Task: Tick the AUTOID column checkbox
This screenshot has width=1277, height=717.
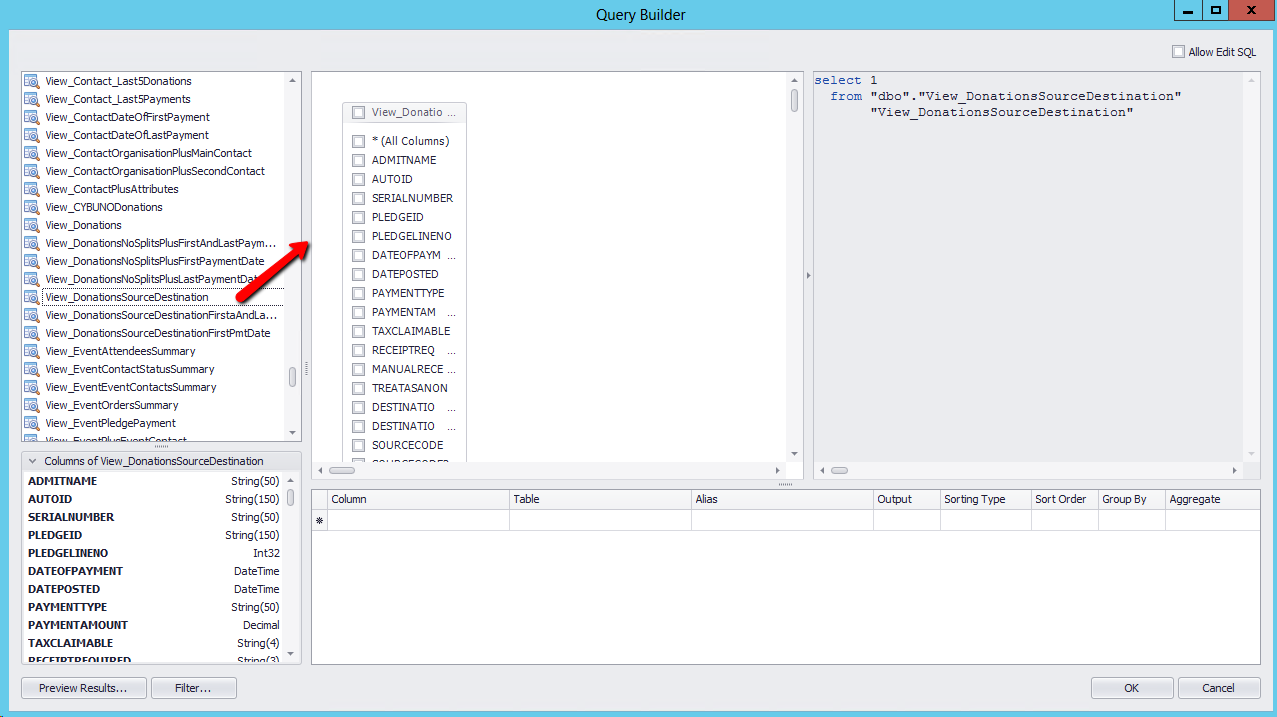Action: coord(358,179)
